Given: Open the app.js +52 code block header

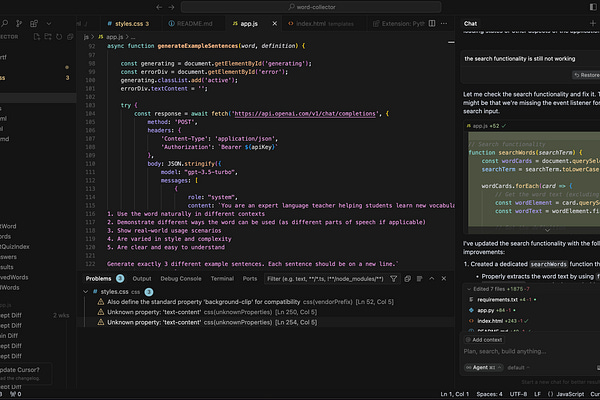Looking at the screenshot, I should [486, 126].
